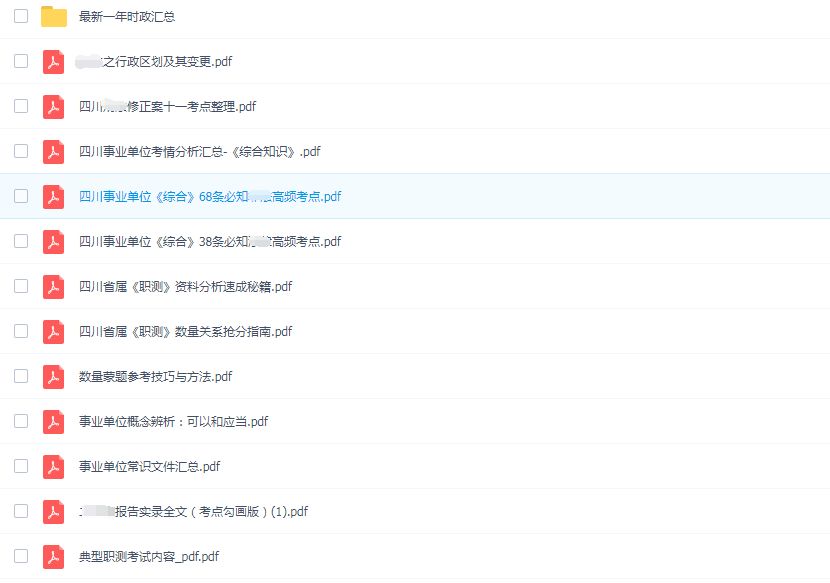
Task: Select checkbox for 之行政区划及其变更.pdf
Action: coord(21,61)
